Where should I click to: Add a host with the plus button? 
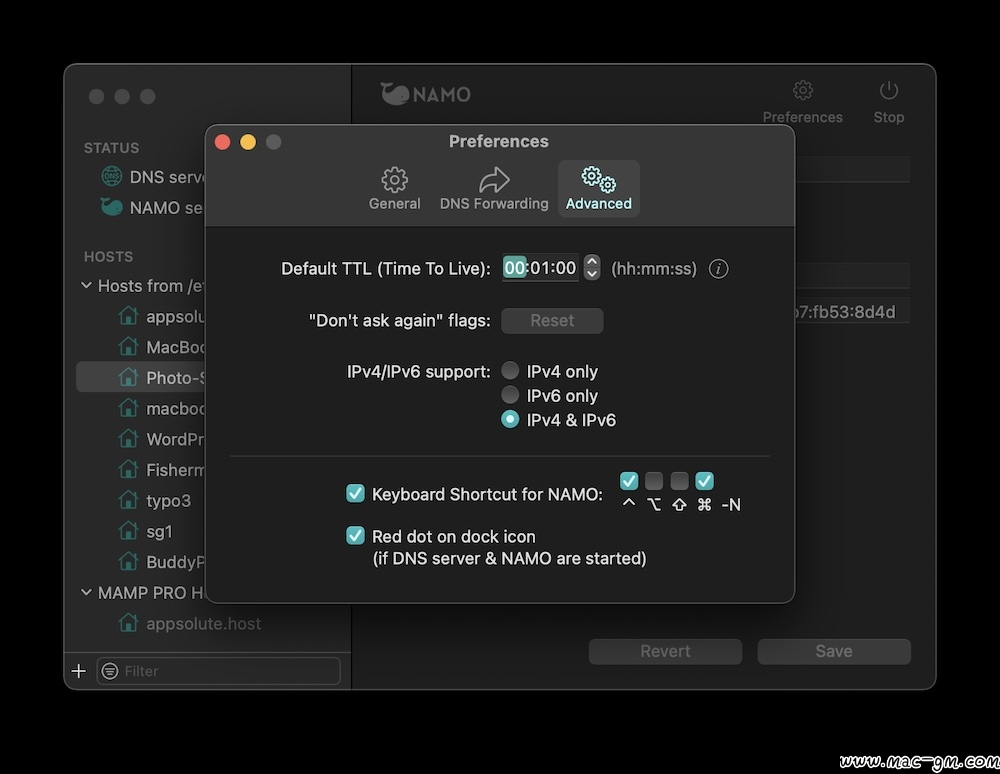tap(79, 671)
